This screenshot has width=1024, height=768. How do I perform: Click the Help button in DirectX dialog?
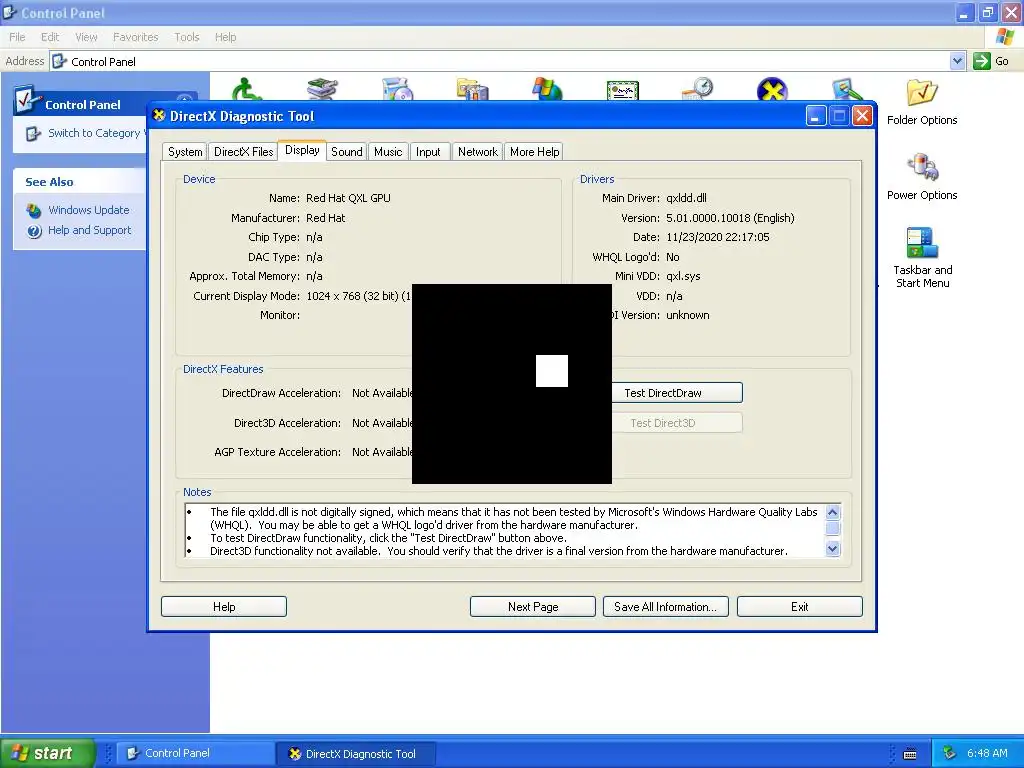tap(224, 607)
